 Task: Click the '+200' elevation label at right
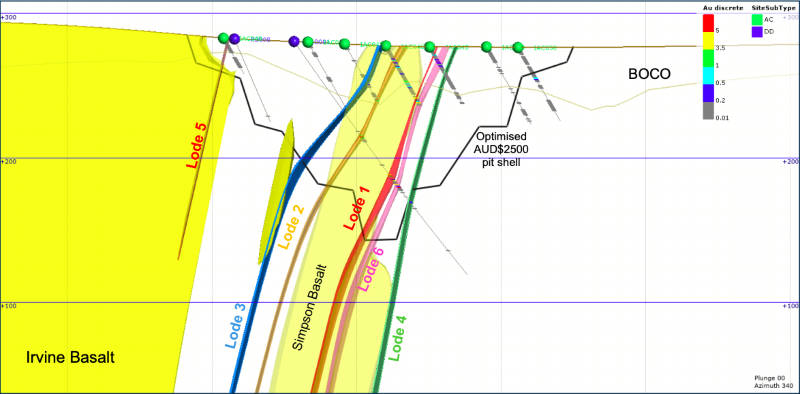pyautogui.click(x=790, y=161)
